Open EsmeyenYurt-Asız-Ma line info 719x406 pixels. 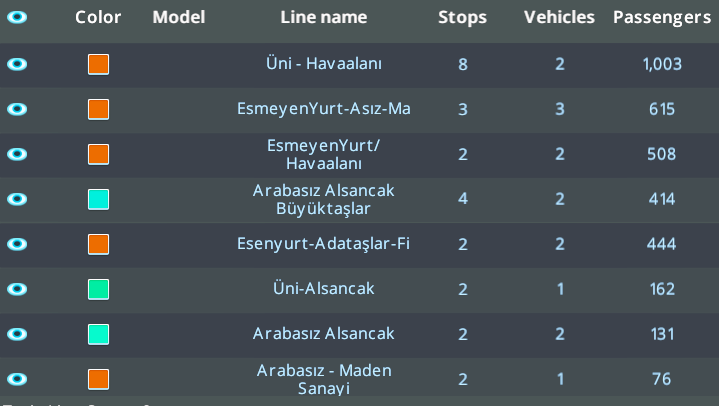coord(323,109)
